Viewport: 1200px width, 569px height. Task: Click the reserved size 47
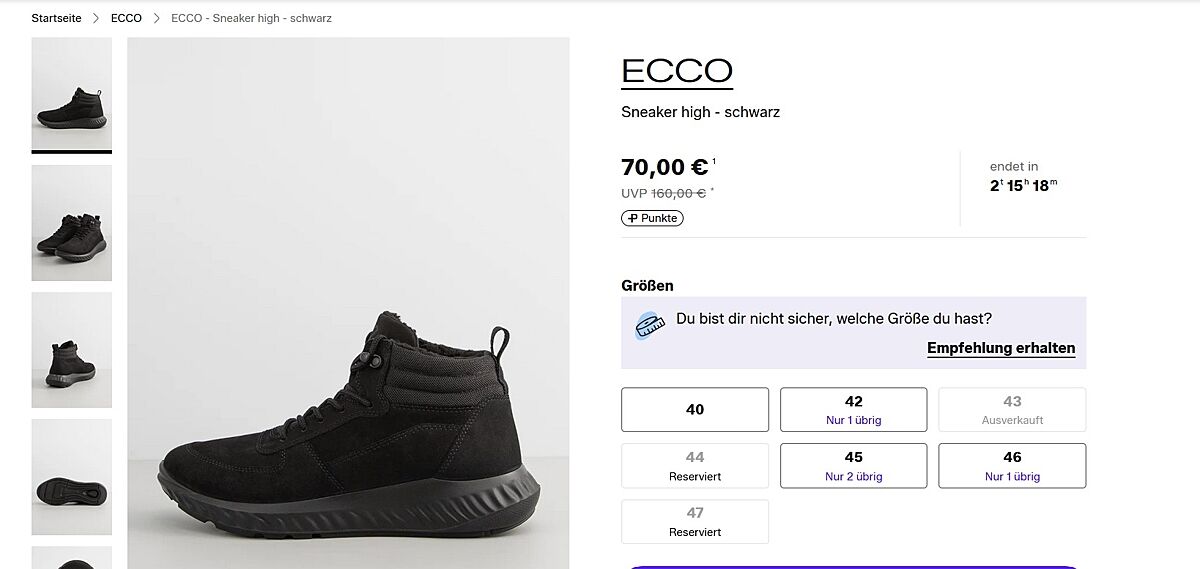coord(695,521)
